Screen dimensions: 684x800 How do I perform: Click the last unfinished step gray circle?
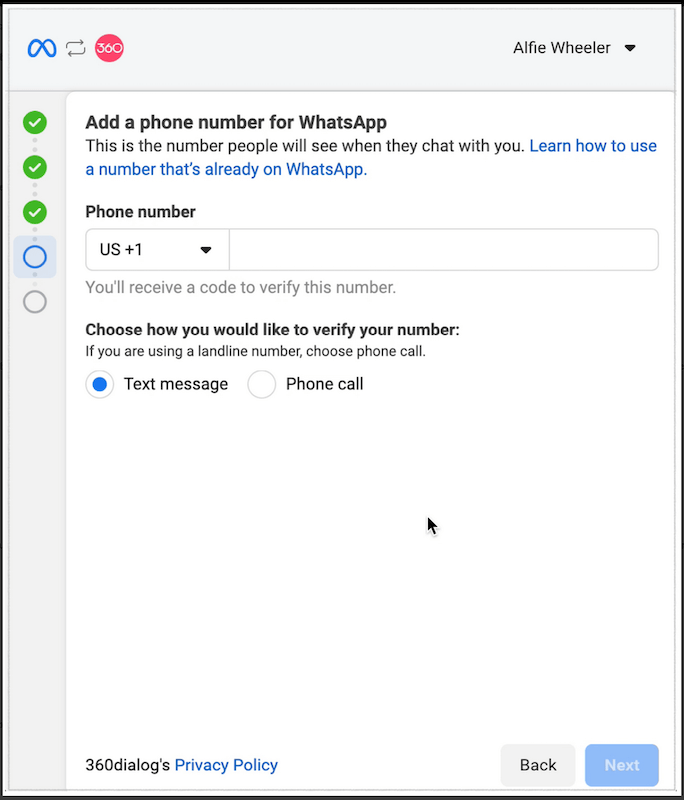coord(35,302)
